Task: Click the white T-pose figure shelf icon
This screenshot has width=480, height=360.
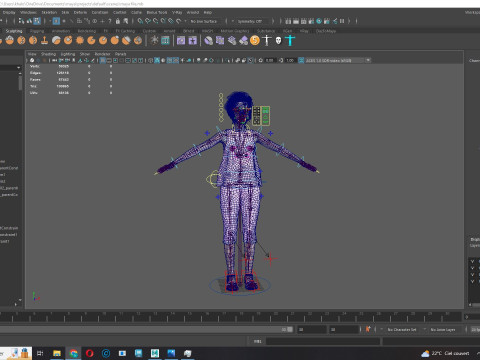Action: [x=267, y=40]
